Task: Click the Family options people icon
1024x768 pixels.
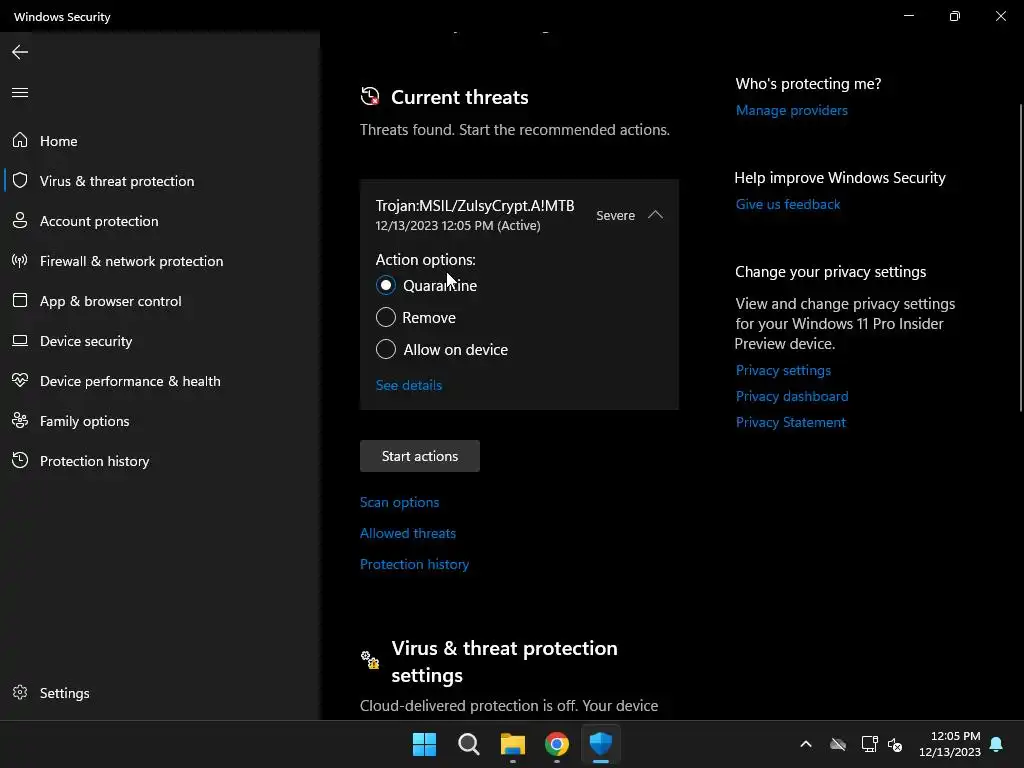Action: [20, 421]
